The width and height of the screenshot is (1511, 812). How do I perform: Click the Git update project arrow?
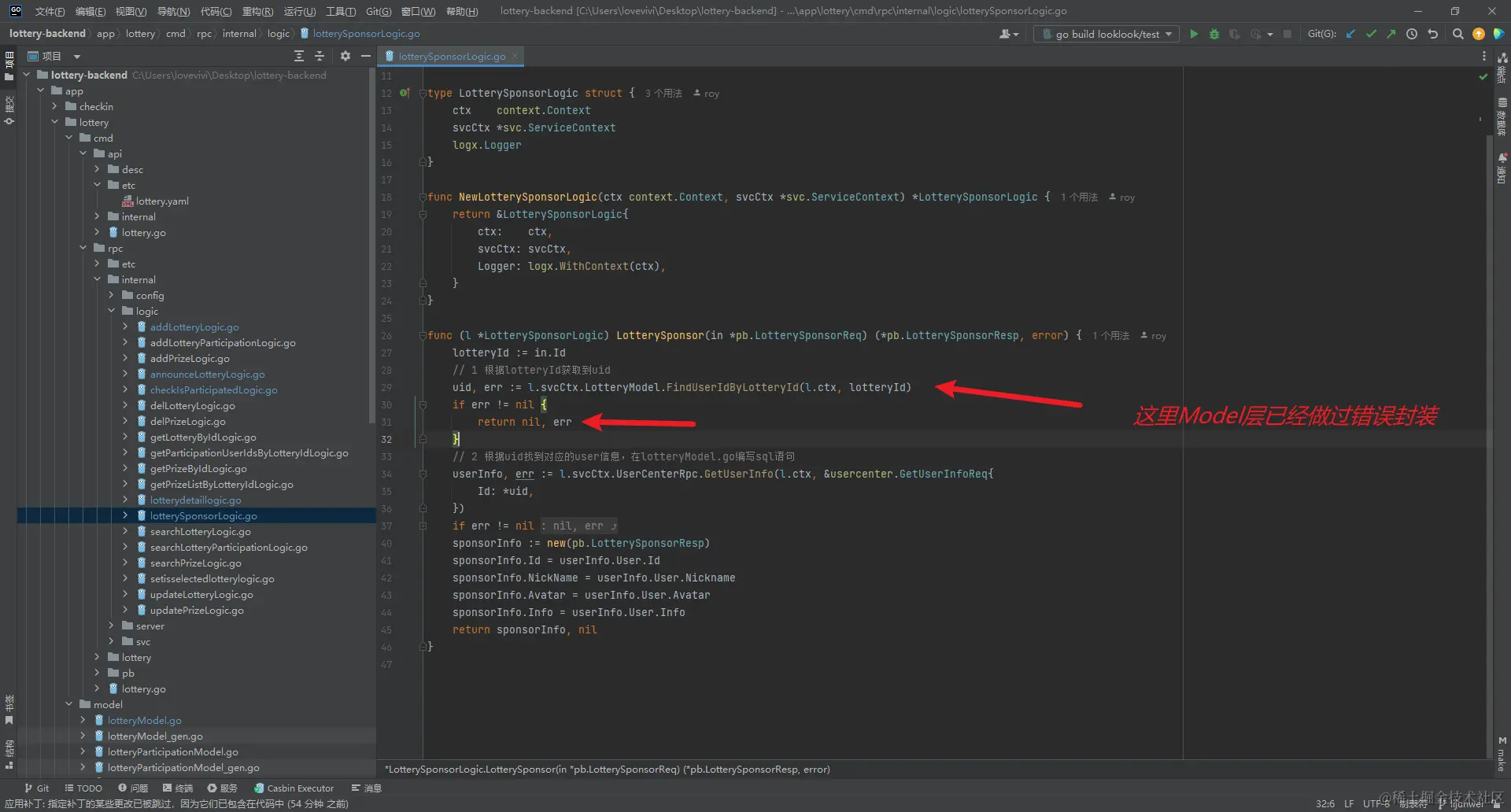pos(1350,34)
